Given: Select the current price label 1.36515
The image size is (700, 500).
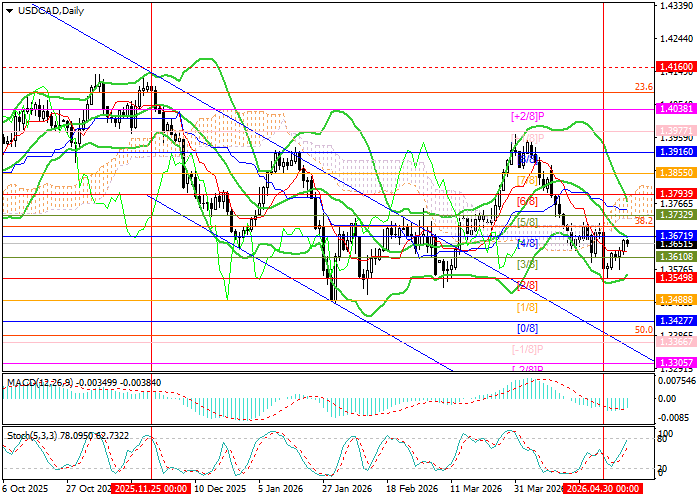Looking at the screenshot, I should coord(676,244).
